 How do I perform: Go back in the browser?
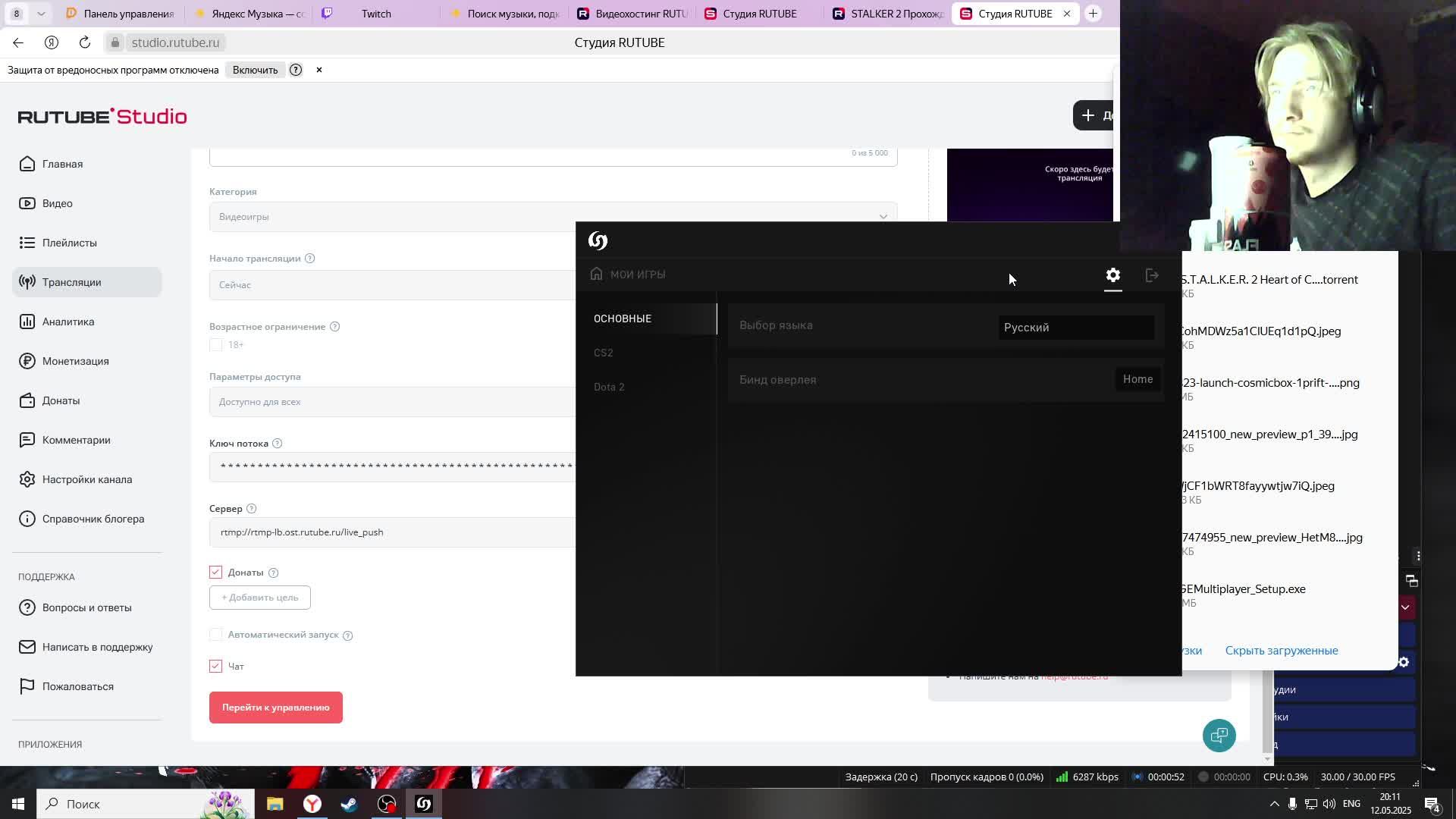(x=18, y=42)
